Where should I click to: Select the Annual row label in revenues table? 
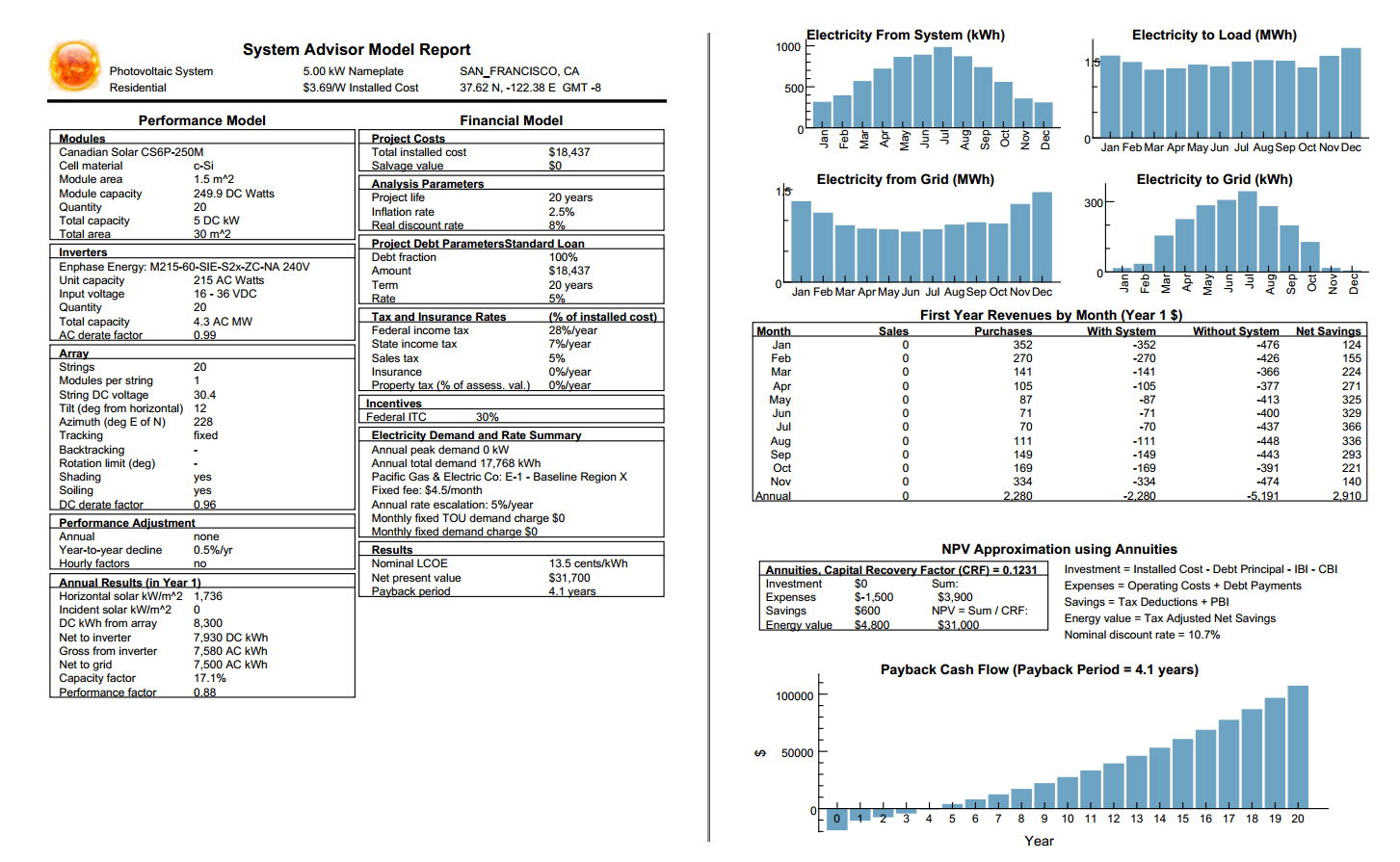(x=773, y=496)
